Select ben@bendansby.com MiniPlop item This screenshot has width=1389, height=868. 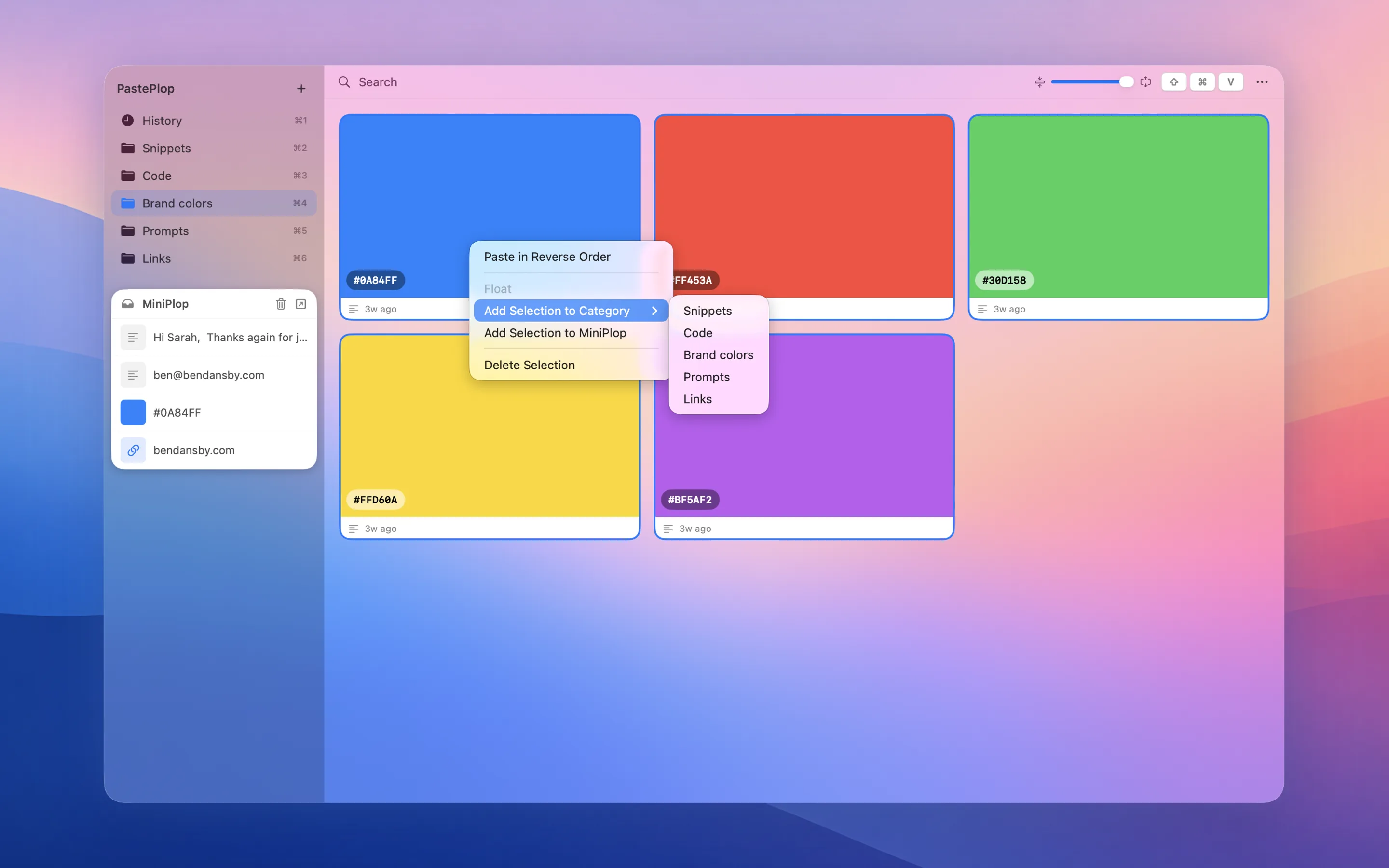coord(214,375)
